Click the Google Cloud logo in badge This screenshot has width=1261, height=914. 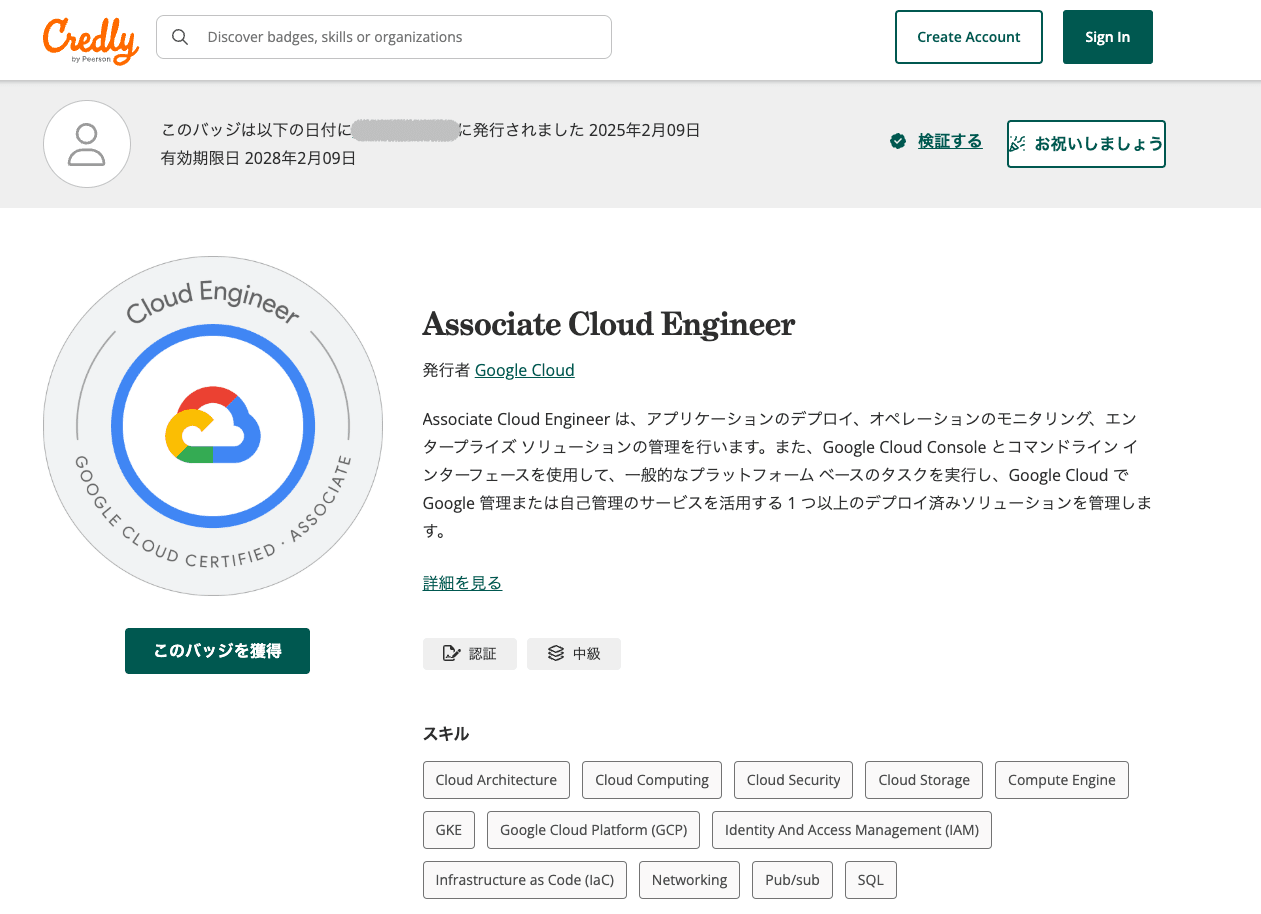coord(213,424)
